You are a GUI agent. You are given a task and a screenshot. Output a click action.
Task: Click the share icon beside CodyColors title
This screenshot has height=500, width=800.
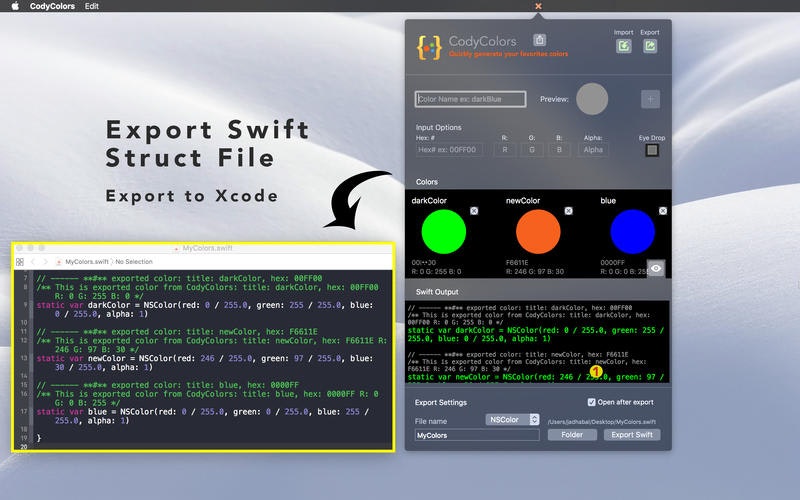click(539, 40)
